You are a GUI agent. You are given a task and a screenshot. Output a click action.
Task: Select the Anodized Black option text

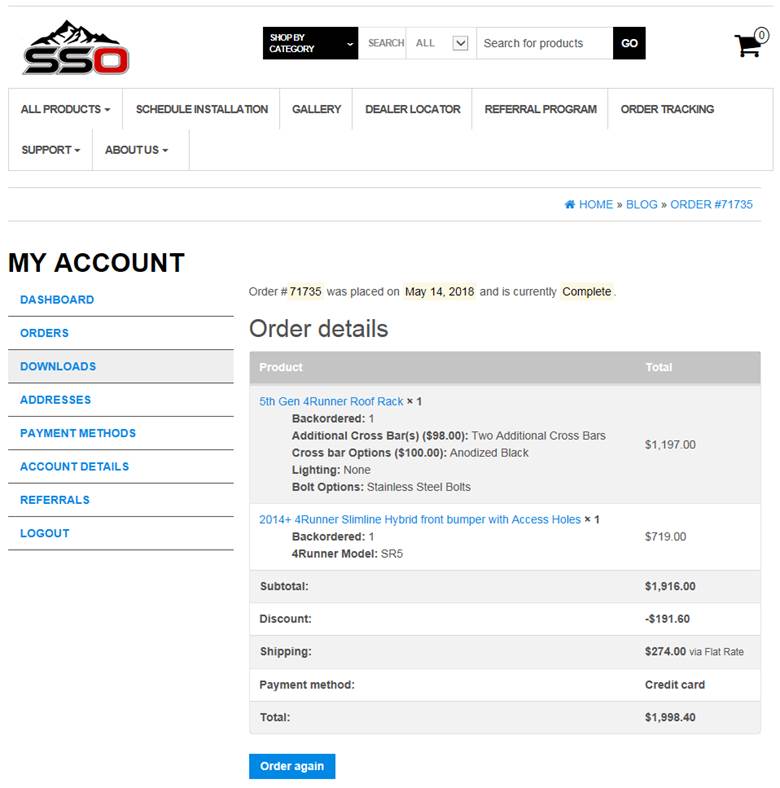coord(489,453)
